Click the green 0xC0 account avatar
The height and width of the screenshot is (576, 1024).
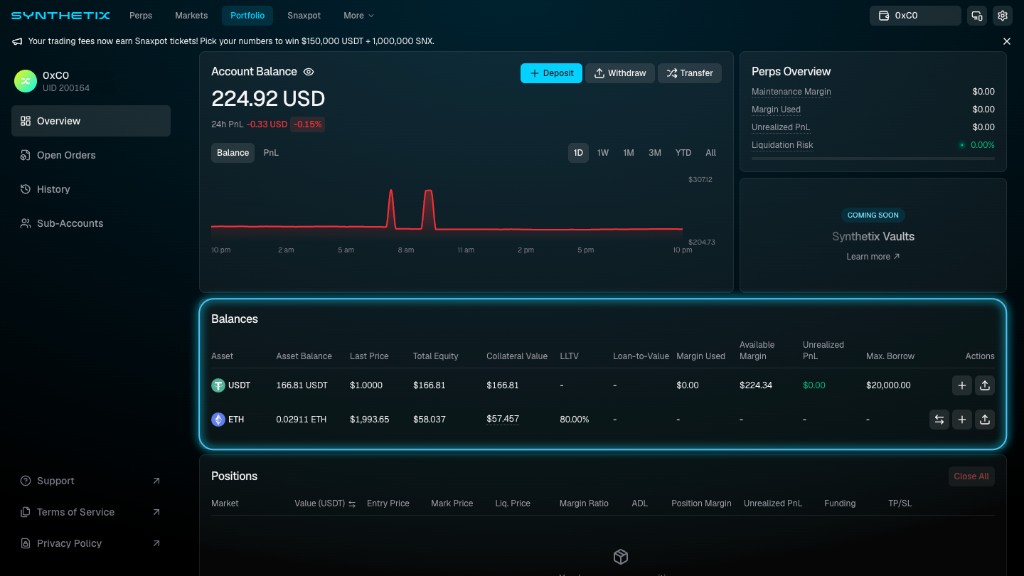click(25, 81)
